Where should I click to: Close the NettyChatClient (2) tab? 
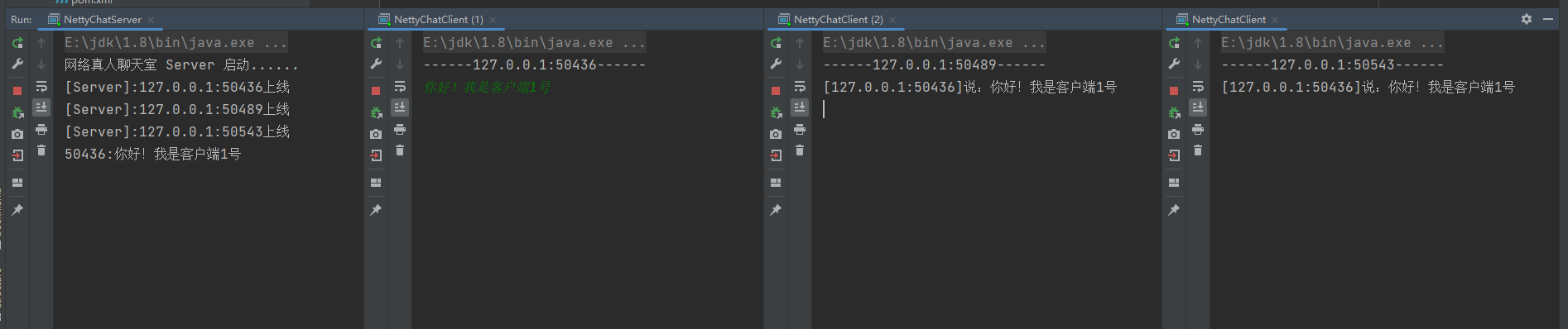pos(892,20)
